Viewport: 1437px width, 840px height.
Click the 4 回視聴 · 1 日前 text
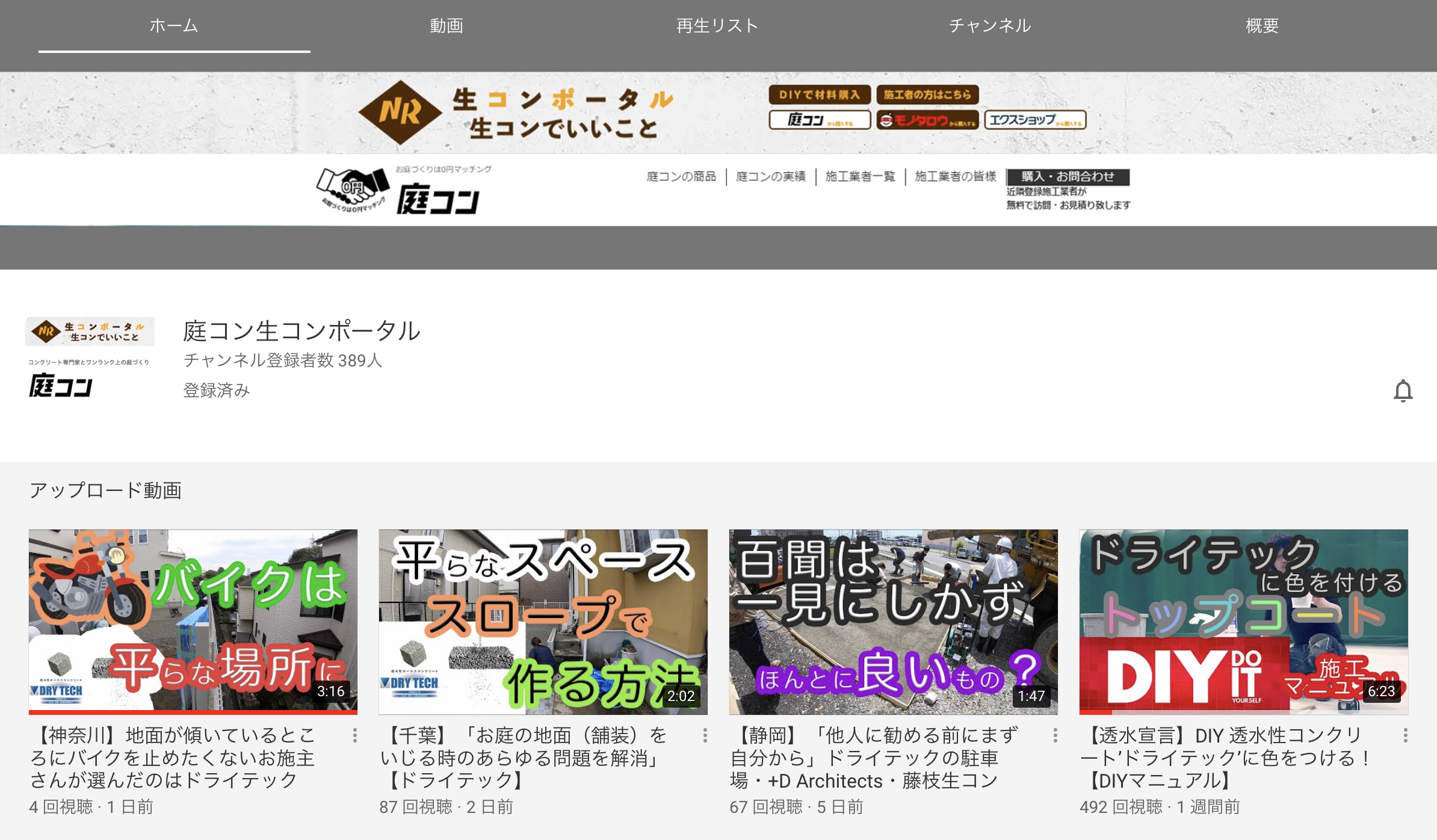tap(91, 807)
